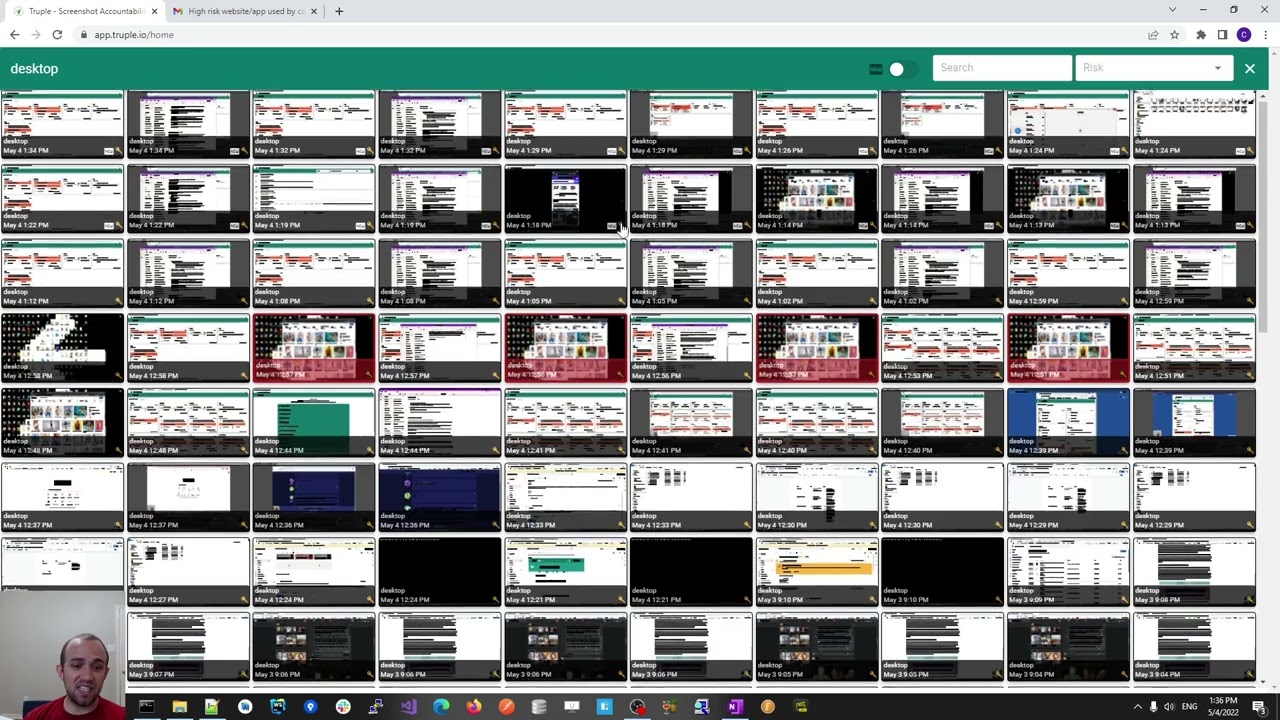Open Microsoft Edge from the taskbar
Screen dimensions: 1280x720
pos(441,707)
